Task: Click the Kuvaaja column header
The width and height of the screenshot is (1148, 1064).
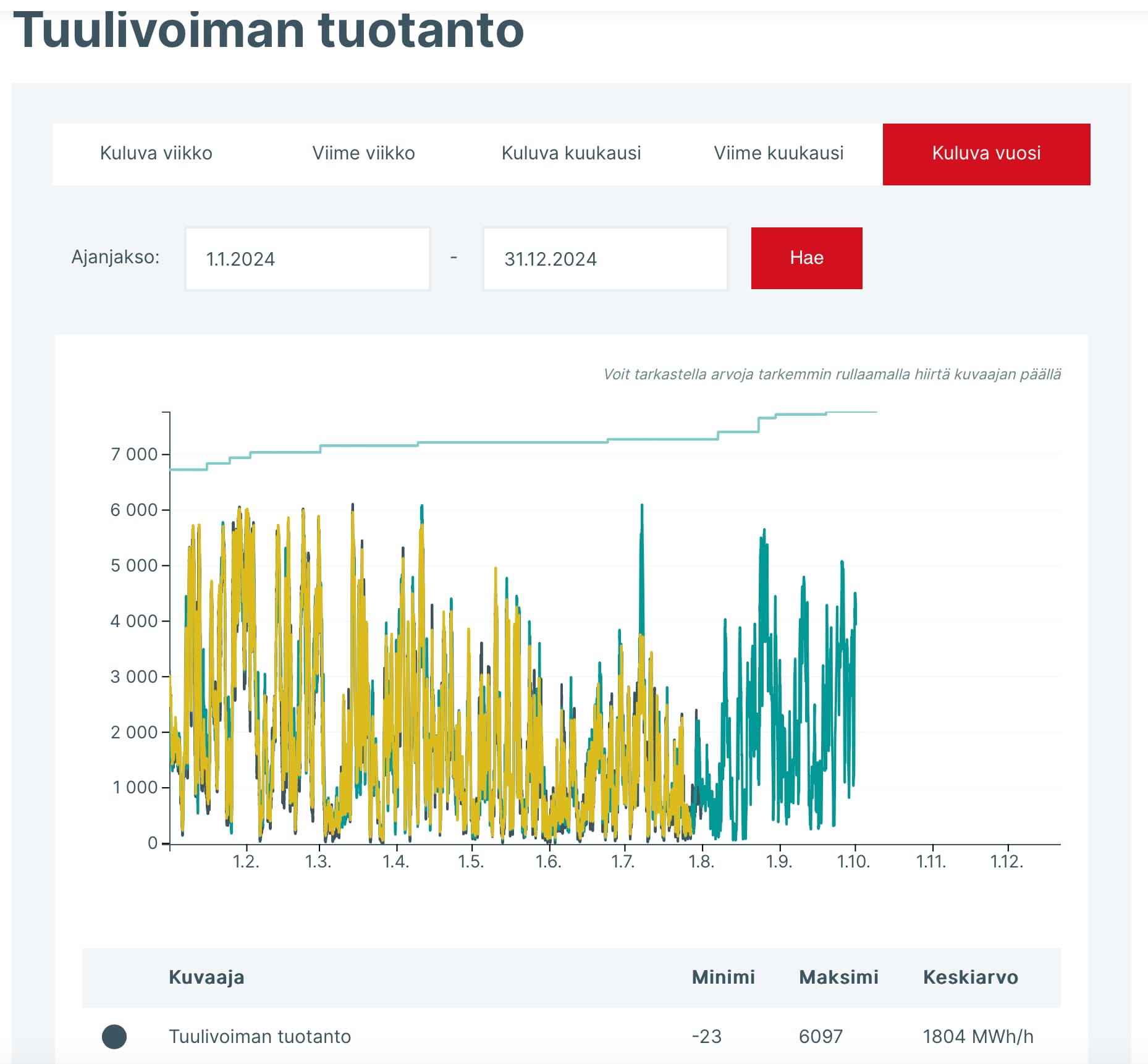Action: 206,977
